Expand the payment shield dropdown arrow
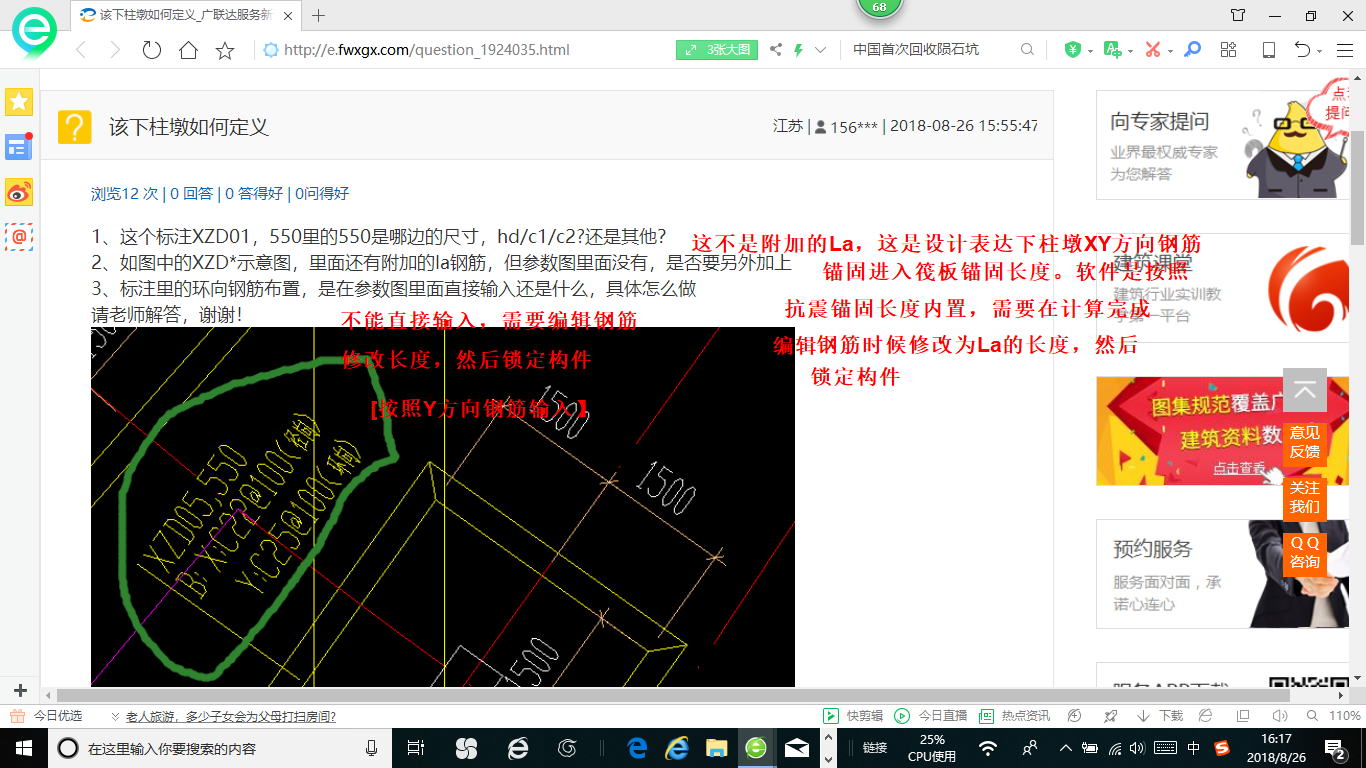Screen dimensions: 1366x768 tap(1091, 51)
